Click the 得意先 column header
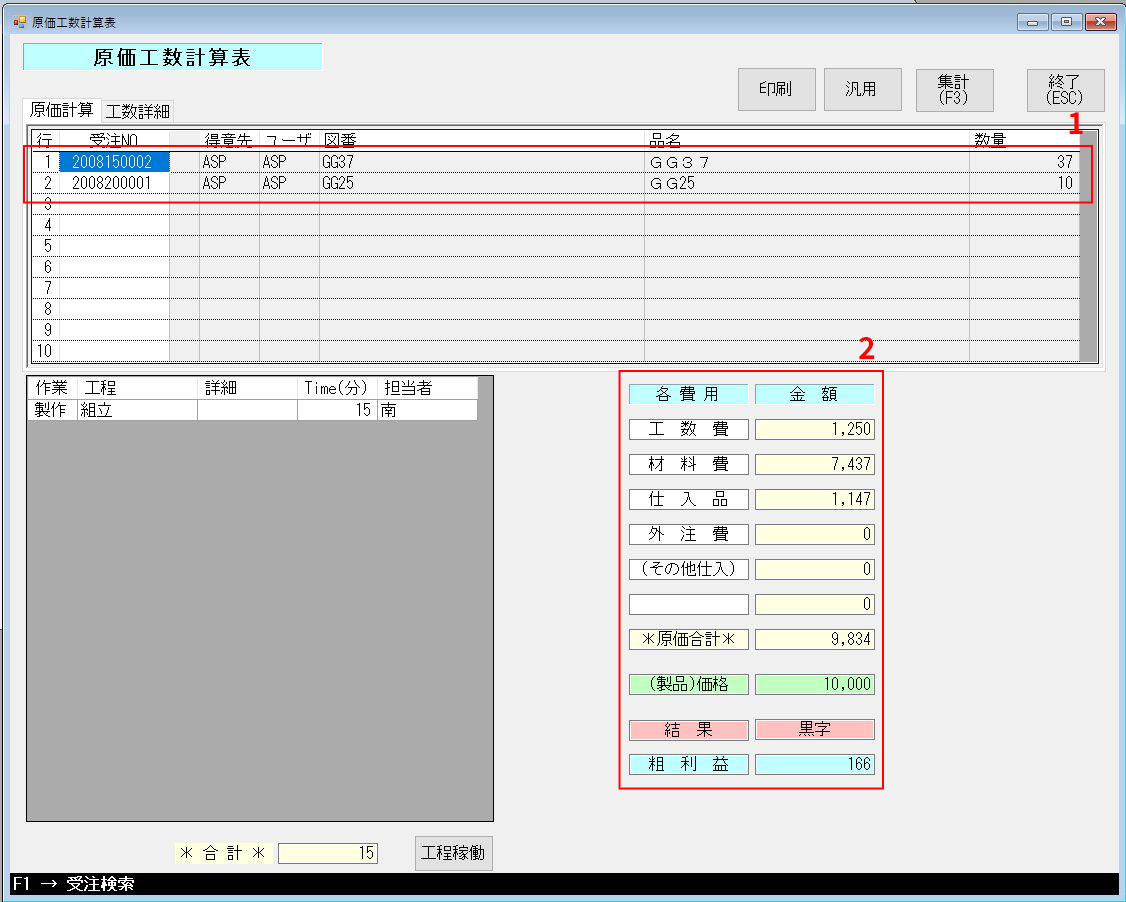1126x902 pixels. (229, 140)
